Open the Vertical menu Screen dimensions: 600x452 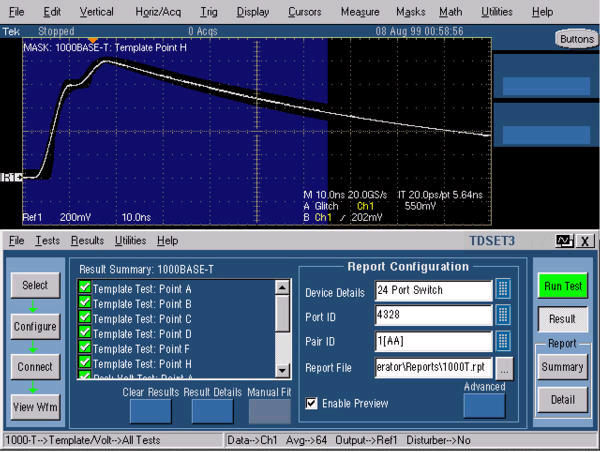(96, 12)
